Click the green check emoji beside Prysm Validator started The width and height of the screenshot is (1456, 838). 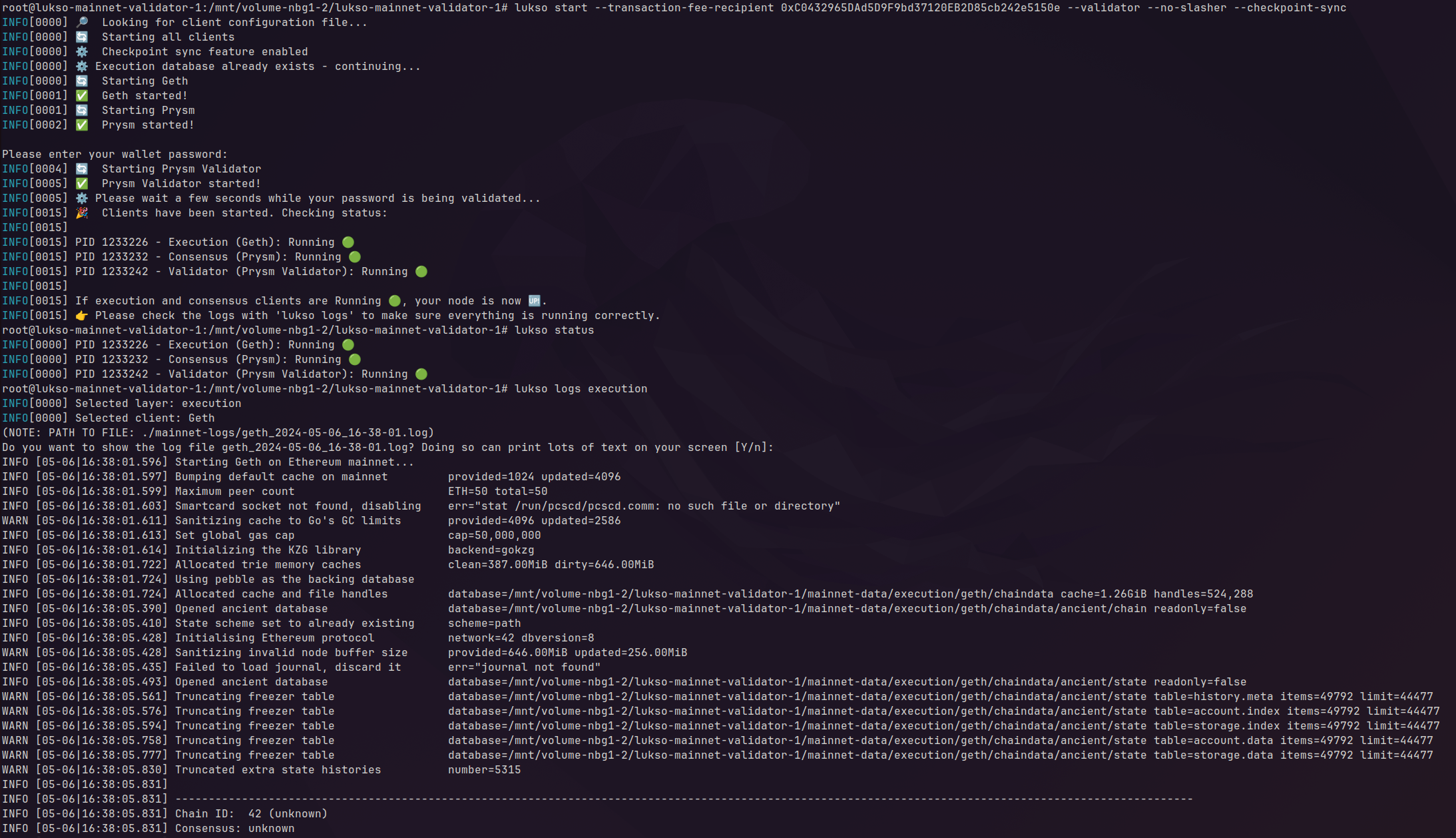point(82,184)
